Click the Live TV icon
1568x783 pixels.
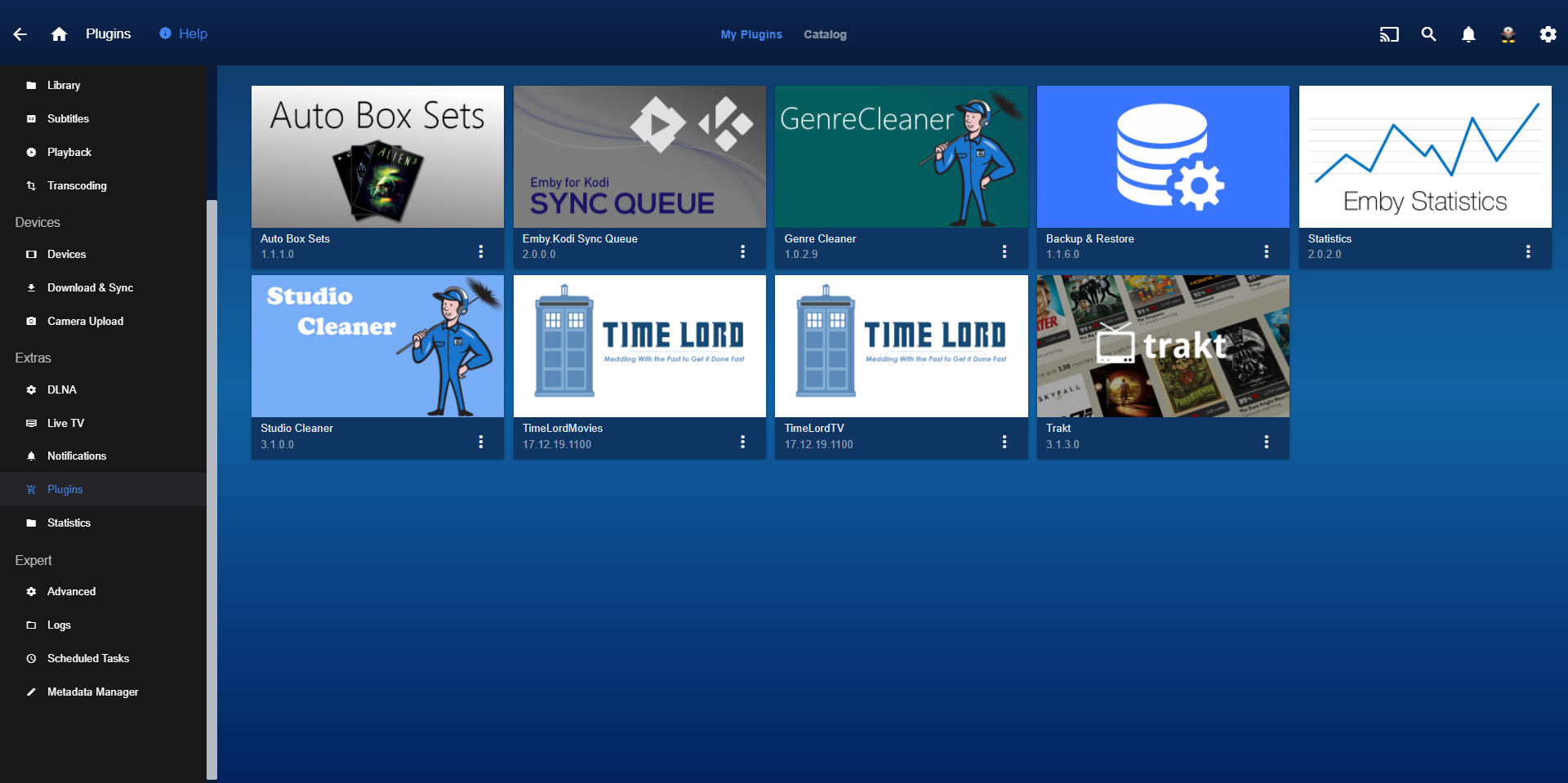click(31, 423)
